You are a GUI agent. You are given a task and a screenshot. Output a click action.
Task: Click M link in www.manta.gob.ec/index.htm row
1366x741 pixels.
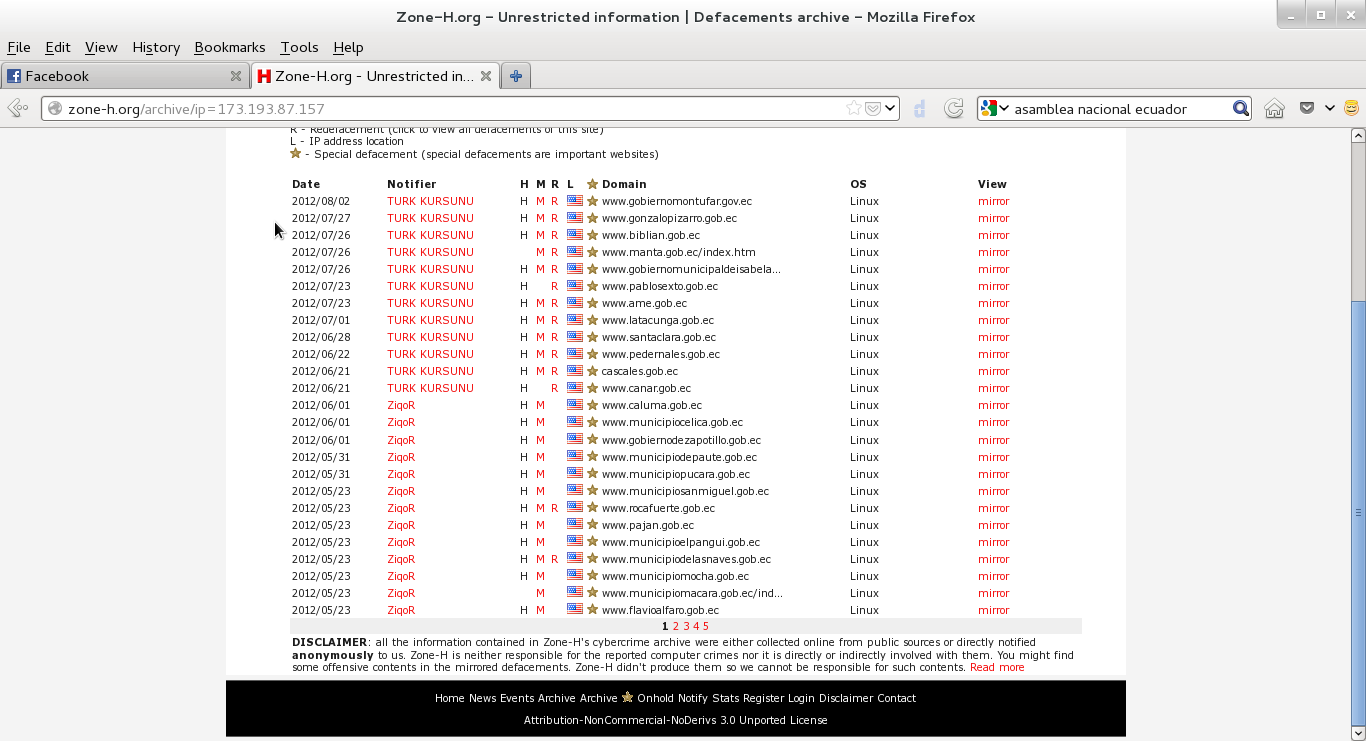[540, 252]
